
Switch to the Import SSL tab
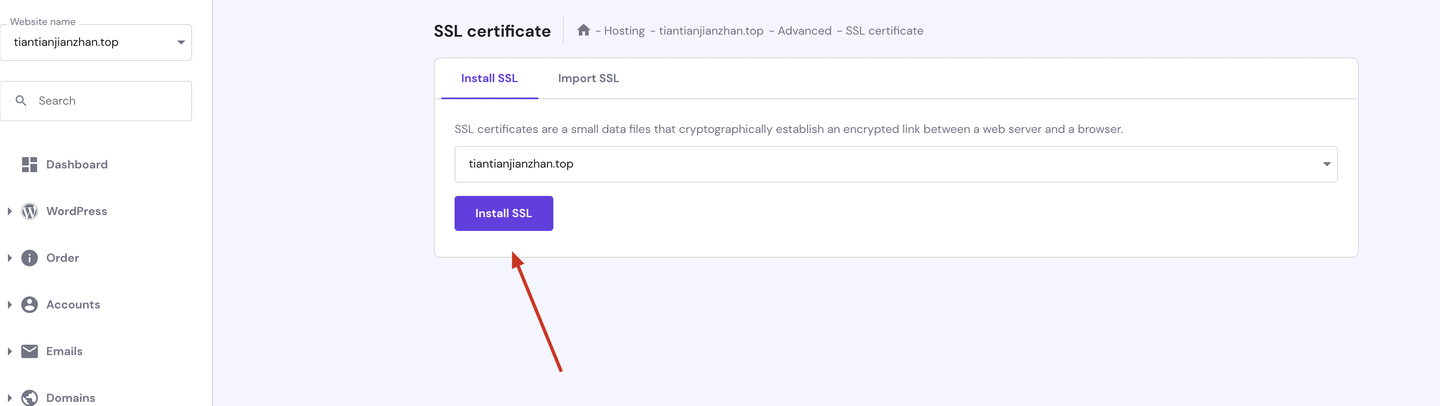(588, 78)
